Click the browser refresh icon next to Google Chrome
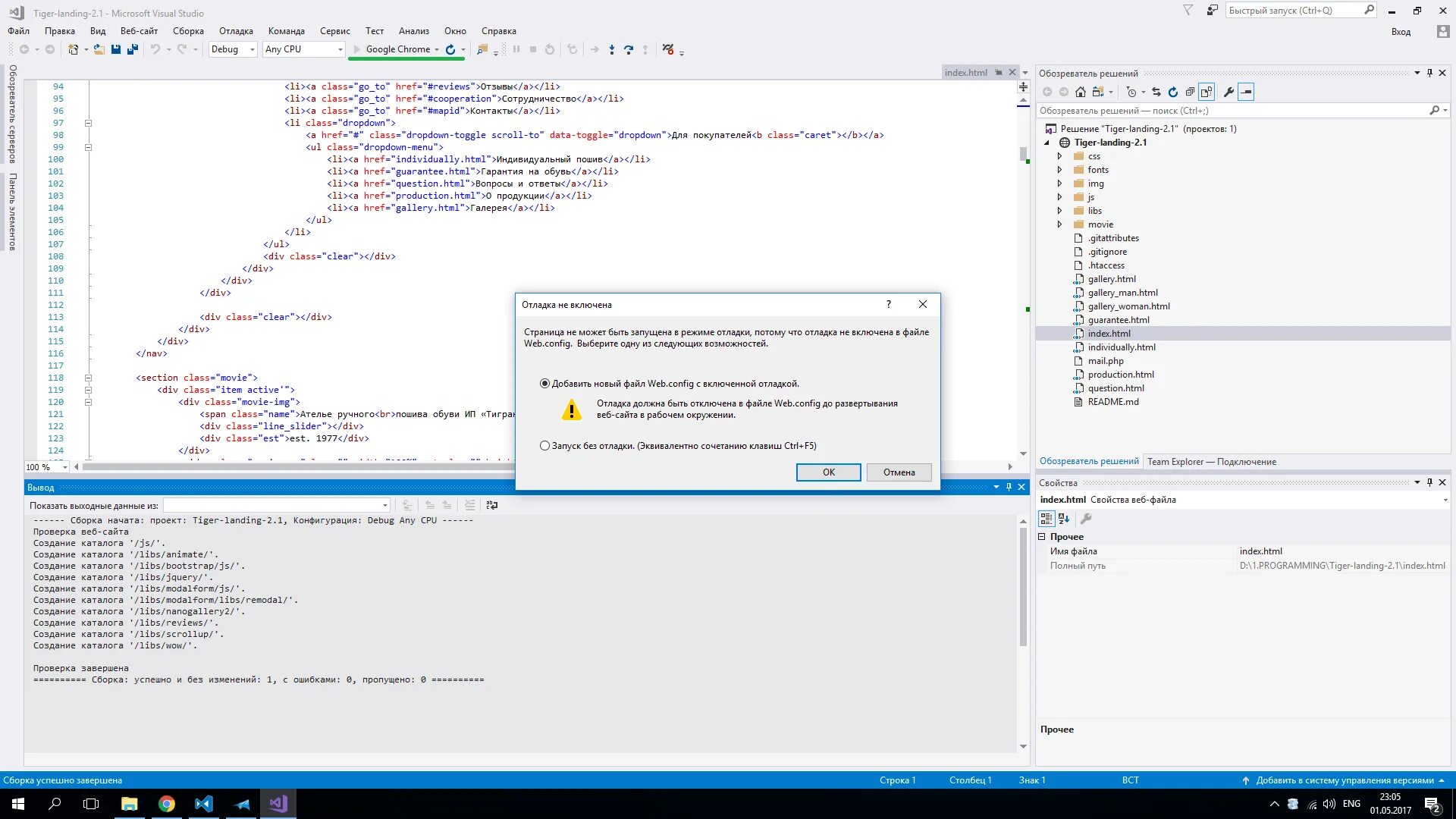The height and width of the screenshot is (819, 1456). pos(450,49)
